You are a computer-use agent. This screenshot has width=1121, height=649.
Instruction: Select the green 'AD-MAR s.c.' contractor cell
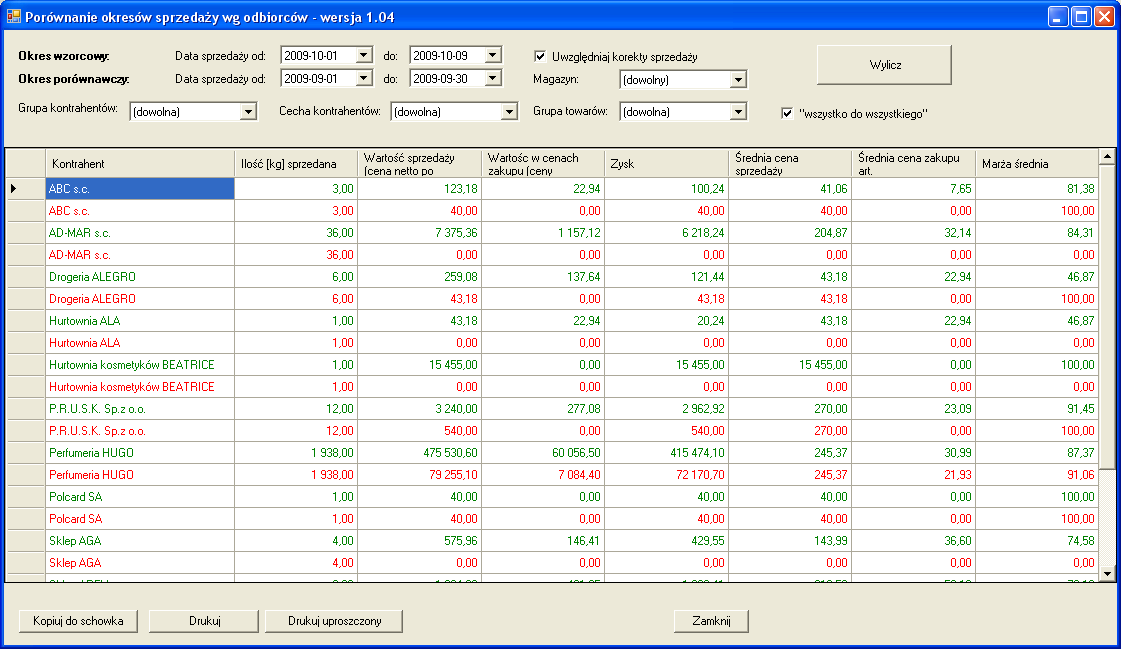(x=140, y=233)
